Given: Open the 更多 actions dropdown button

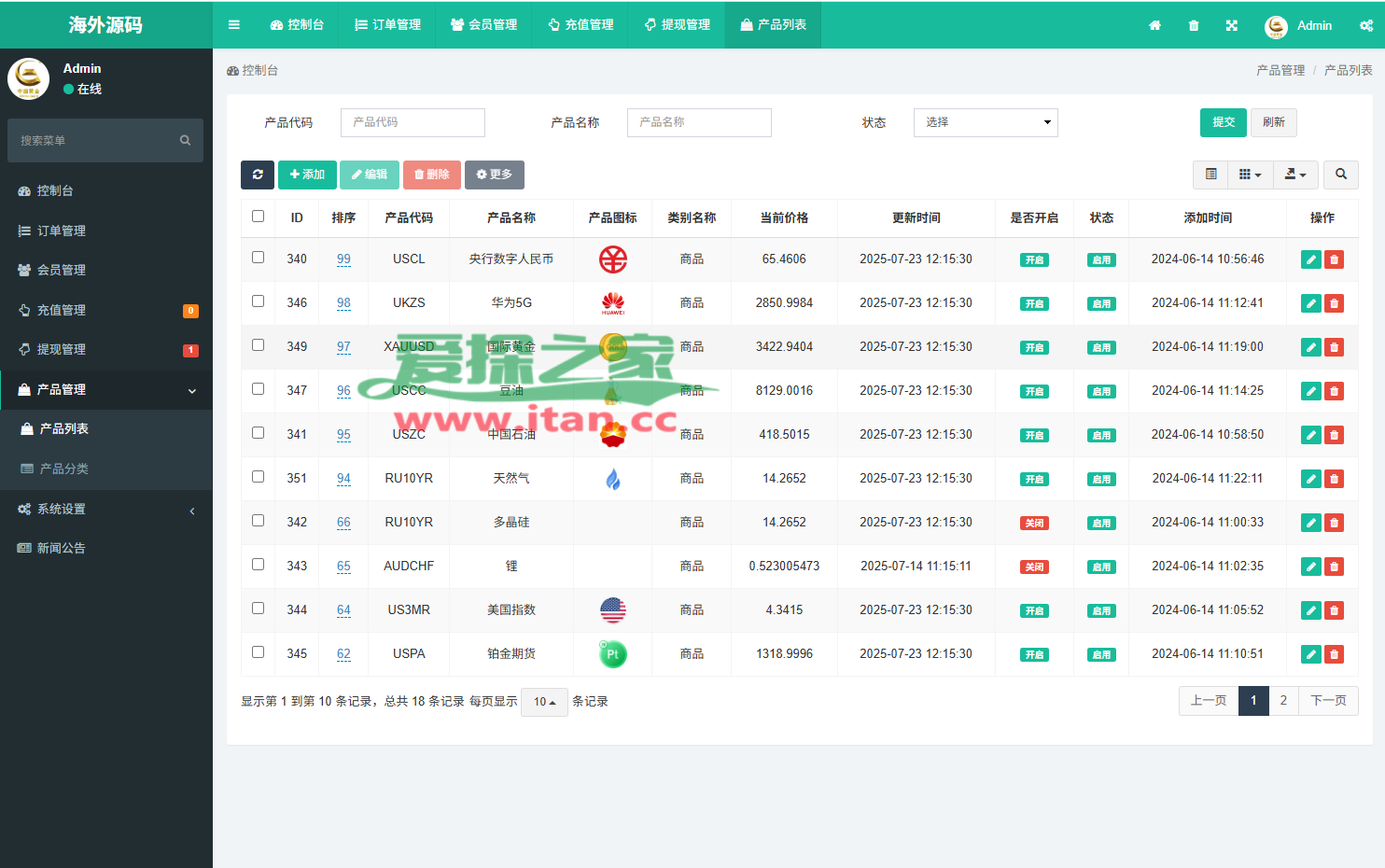Looking at the screenshot, I should pyautogui.click(x=495, y=175).
